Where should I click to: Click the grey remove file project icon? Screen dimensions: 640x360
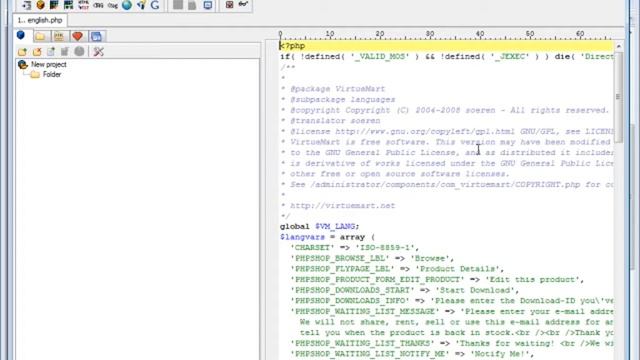(64, 51)
